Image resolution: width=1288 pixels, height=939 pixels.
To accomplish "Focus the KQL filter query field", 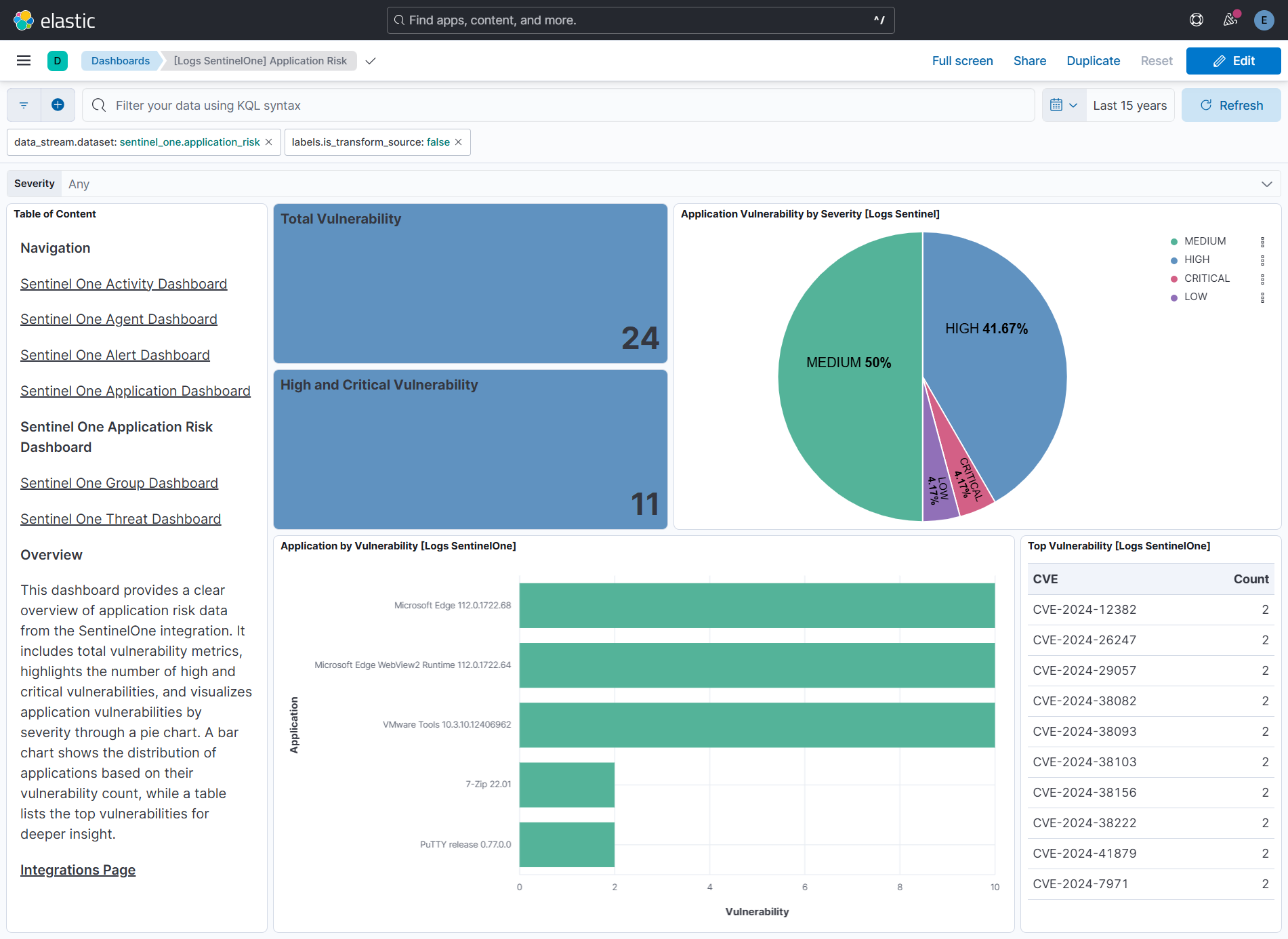I will click(x=558, y=105).
